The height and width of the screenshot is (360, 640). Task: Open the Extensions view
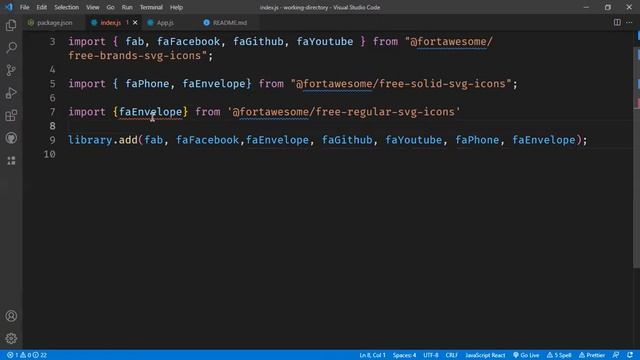[x=11, y=116]
